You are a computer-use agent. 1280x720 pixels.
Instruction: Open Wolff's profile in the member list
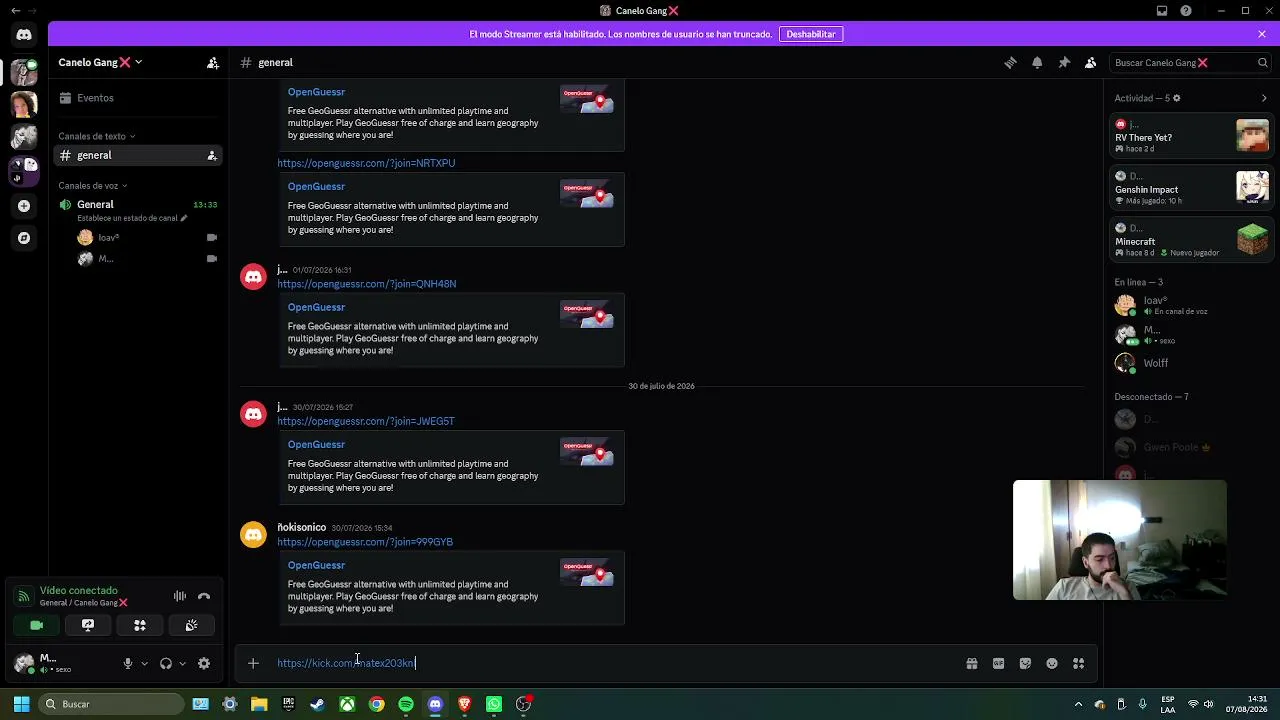tap(1191, 363)
